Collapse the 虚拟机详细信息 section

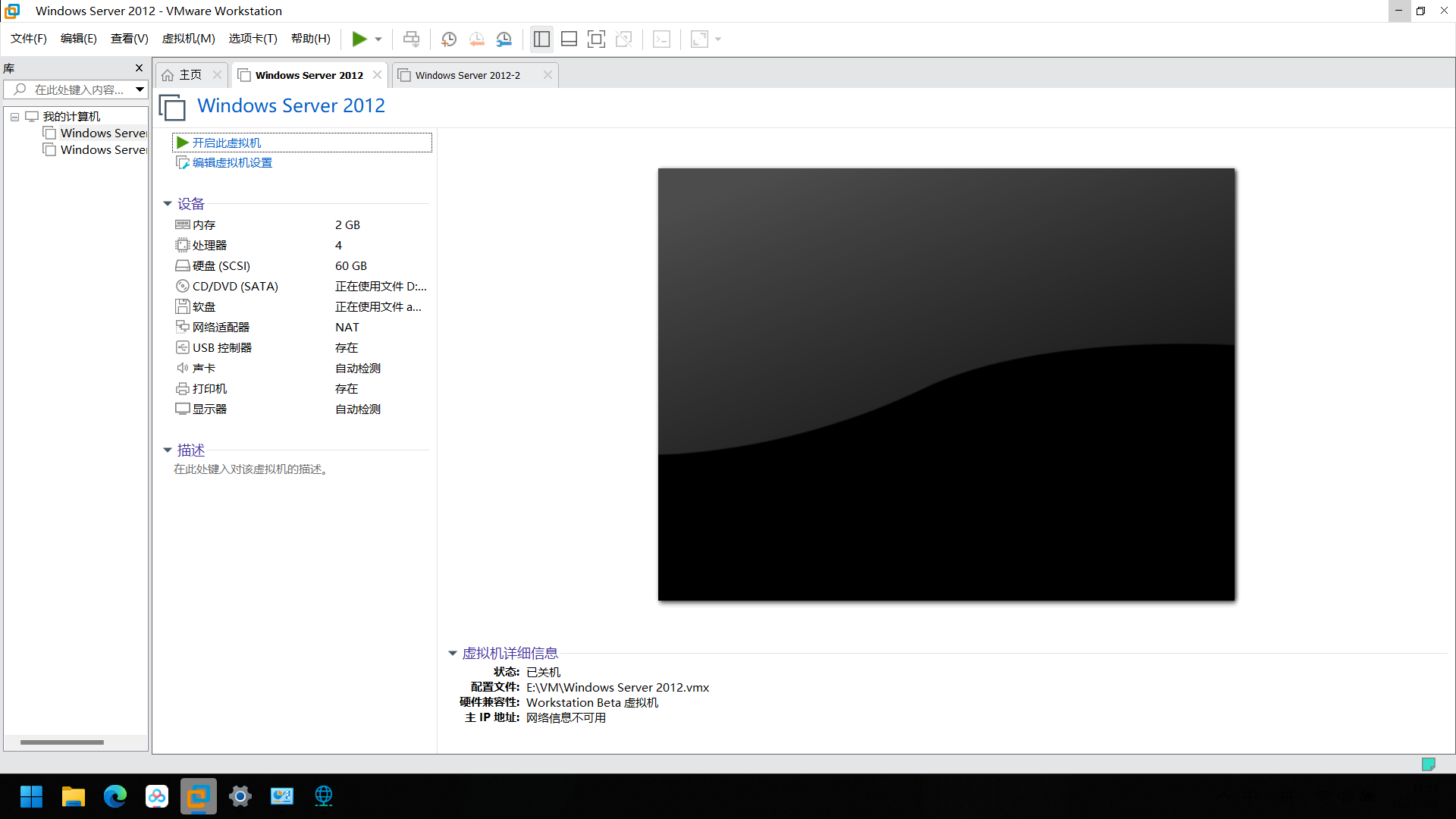click(x=453, y=653)
